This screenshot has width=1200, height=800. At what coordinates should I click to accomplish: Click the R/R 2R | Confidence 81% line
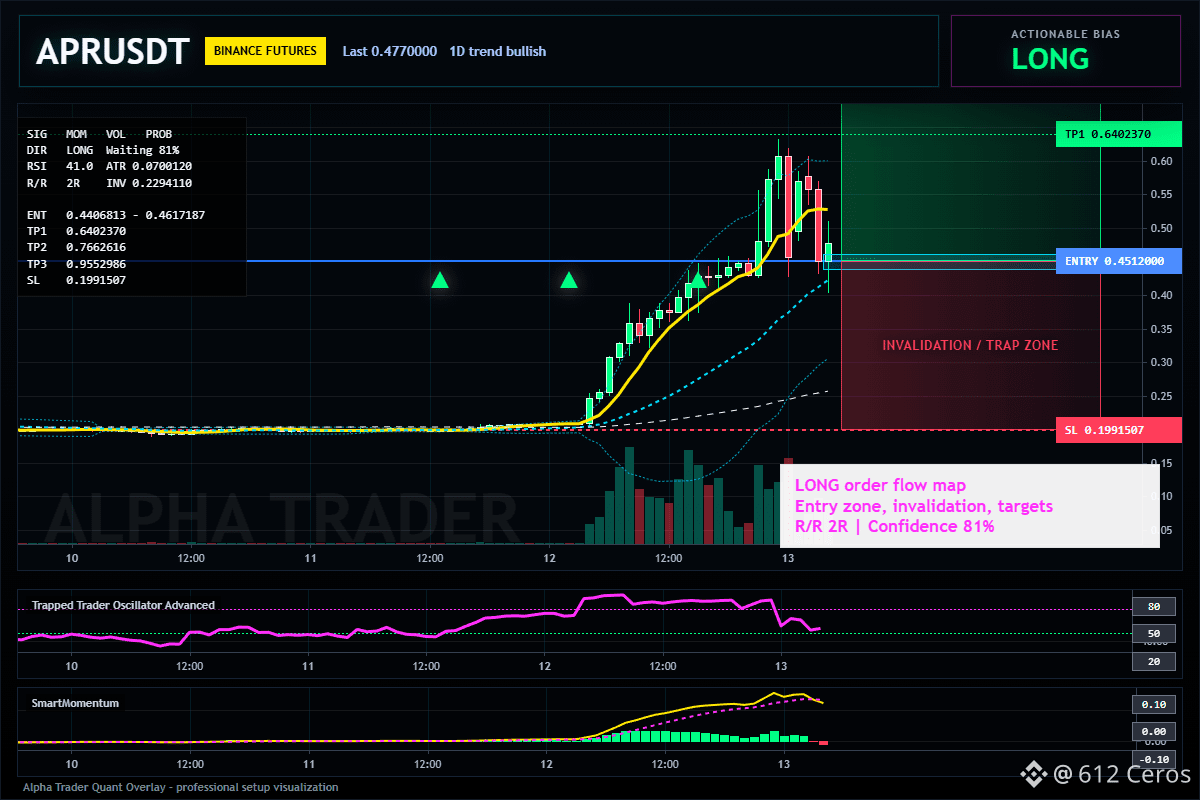click(x=894, y=526)
